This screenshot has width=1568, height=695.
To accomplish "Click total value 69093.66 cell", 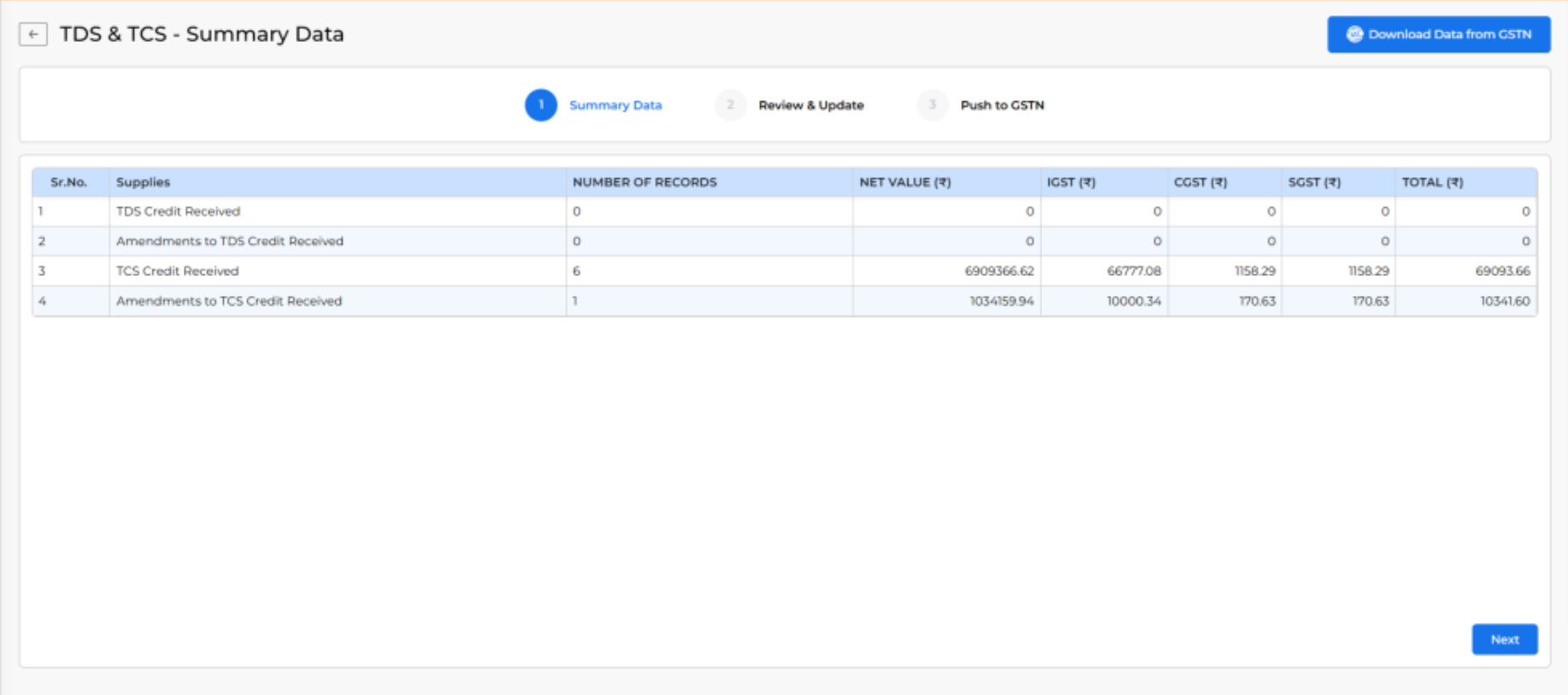I will pyautogui.click(x=1466, y=271).
